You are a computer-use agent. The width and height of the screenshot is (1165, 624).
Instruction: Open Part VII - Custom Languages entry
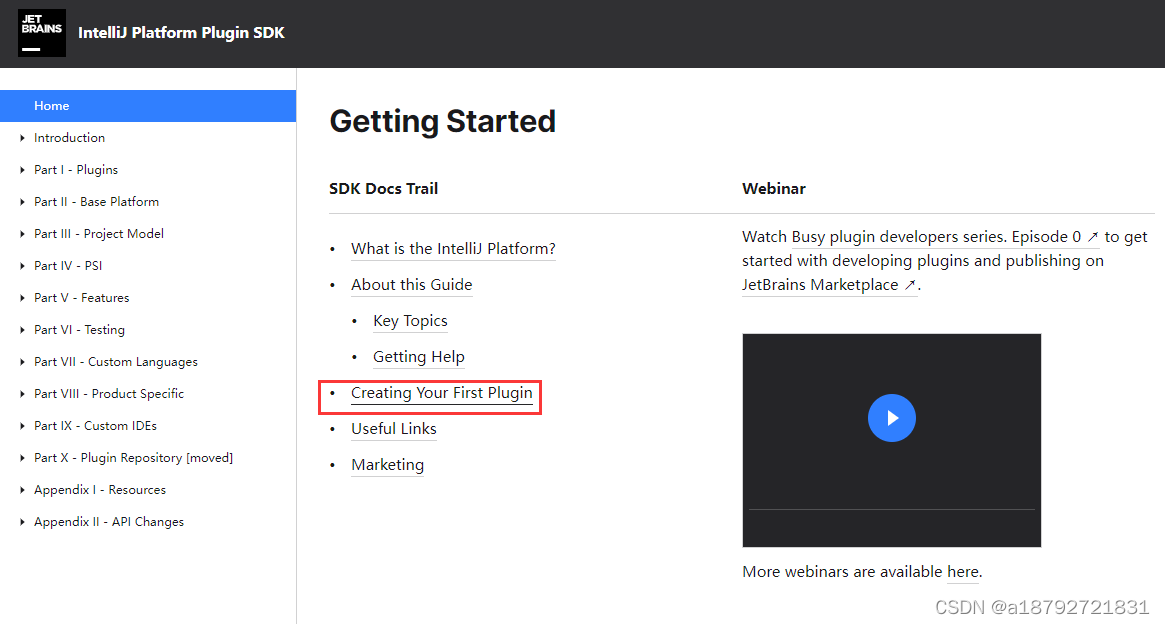pyautogui.click(x=116, y=362)
